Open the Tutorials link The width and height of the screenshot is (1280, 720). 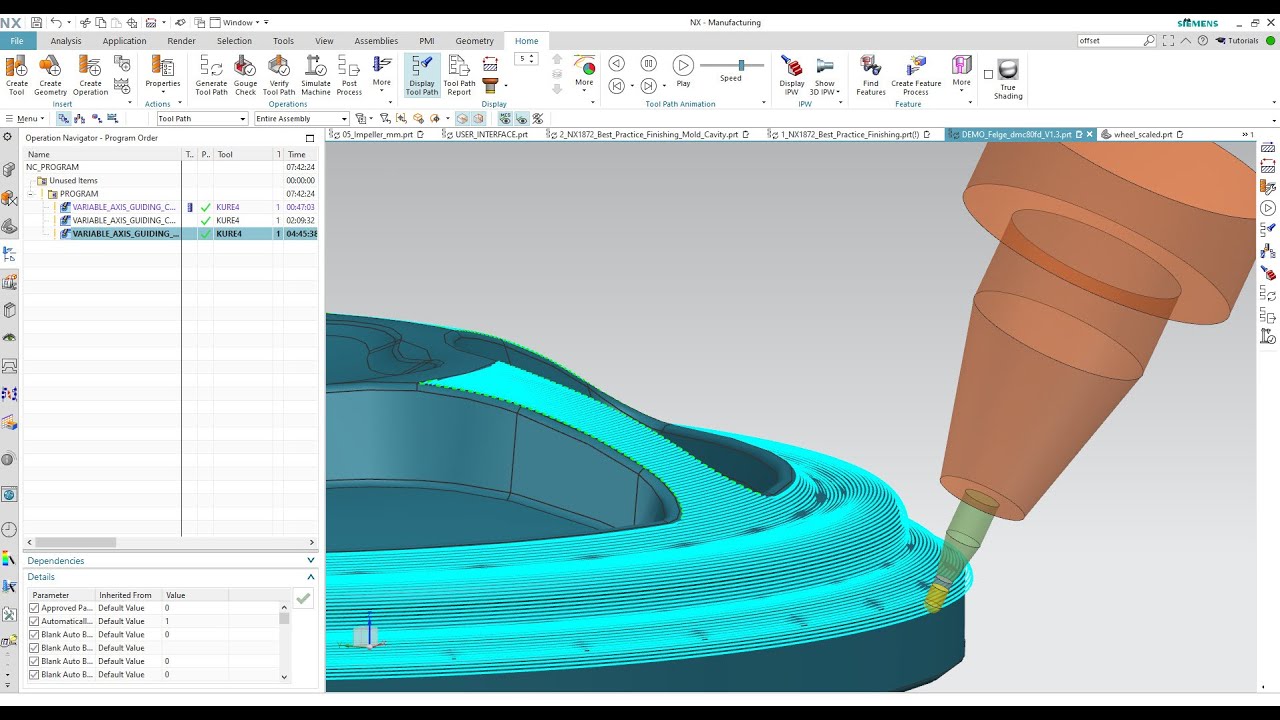[1237, 41]
